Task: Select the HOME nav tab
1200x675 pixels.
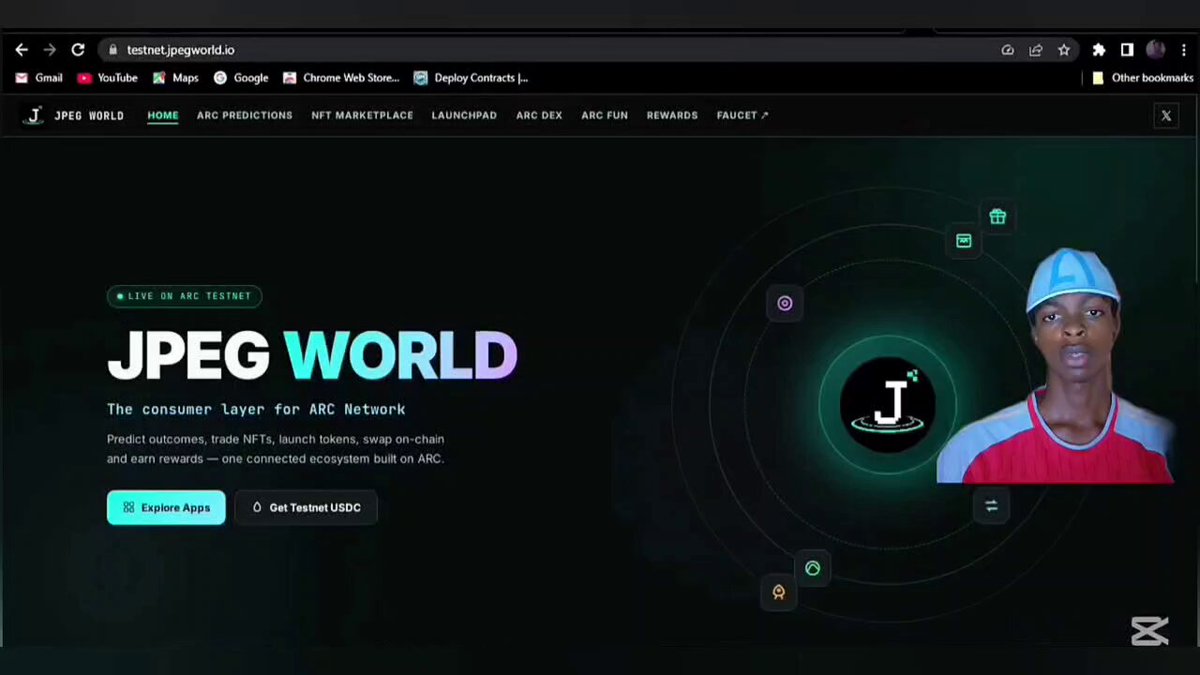Action: (x=163, y=116)
